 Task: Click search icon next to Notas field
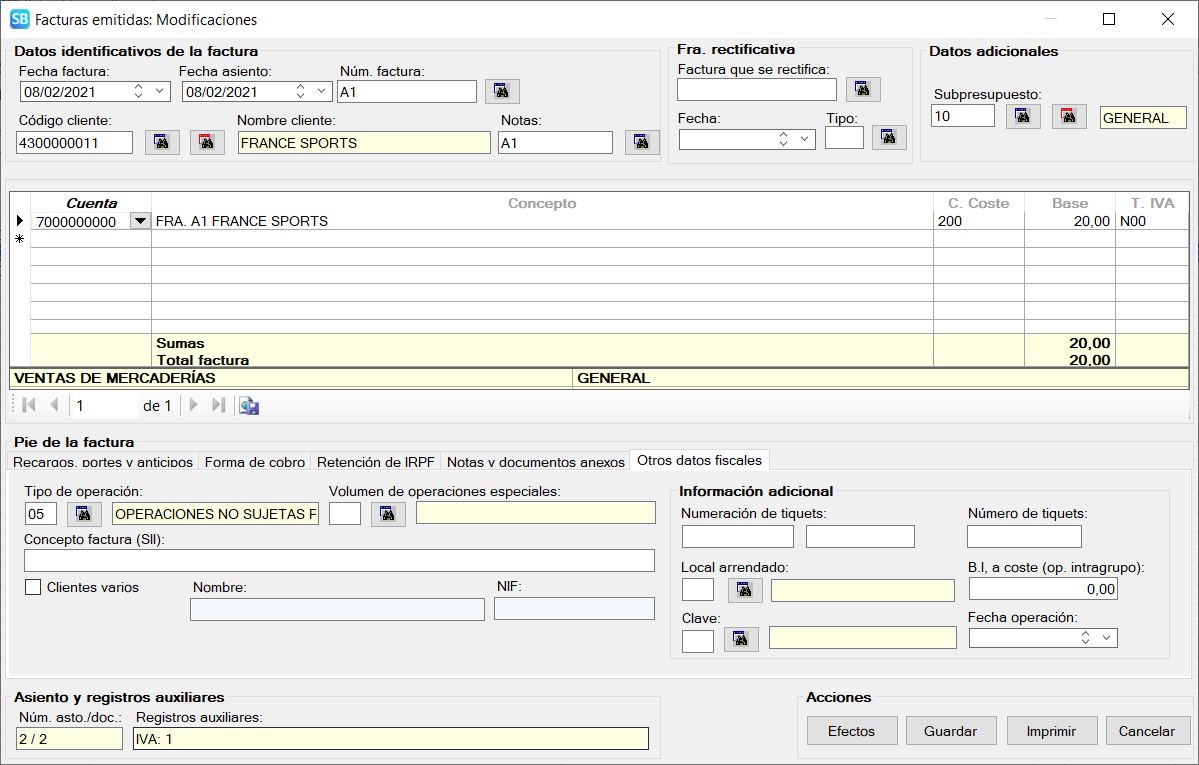(x=642, y=143)
